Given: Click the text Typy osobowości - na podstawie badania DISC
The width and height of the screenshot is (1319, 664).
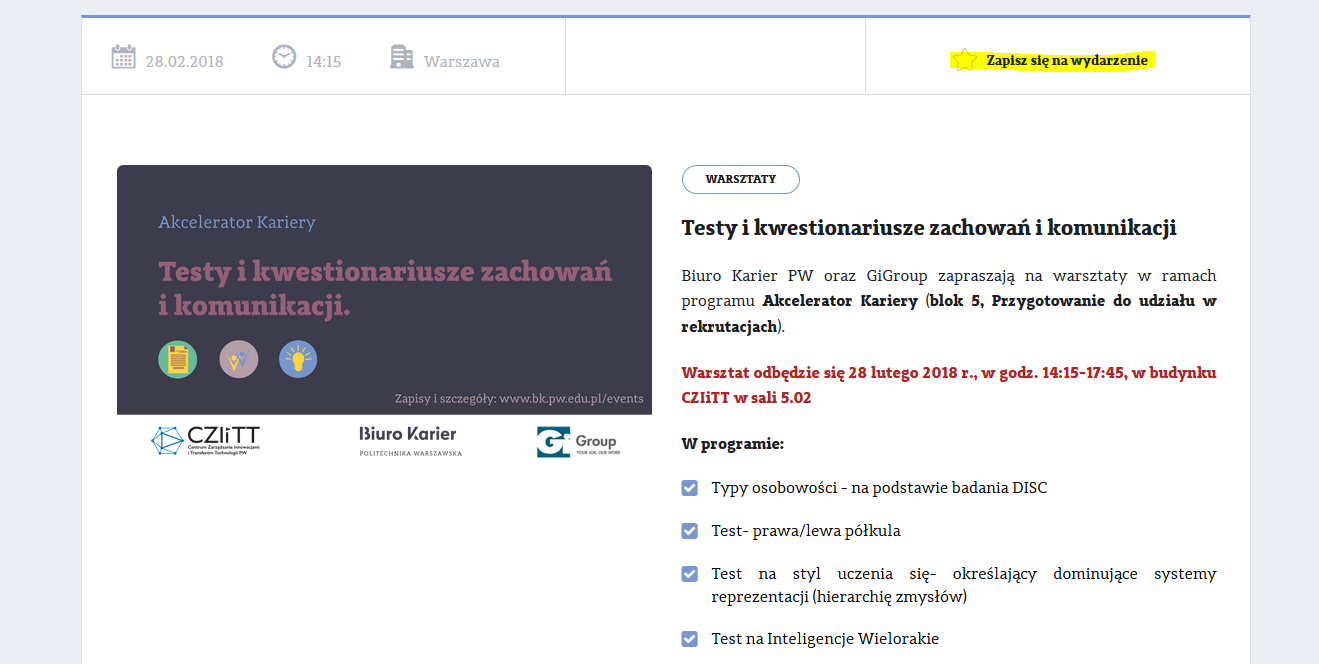Looking at the screenshot, I should (x=879, y=488).
